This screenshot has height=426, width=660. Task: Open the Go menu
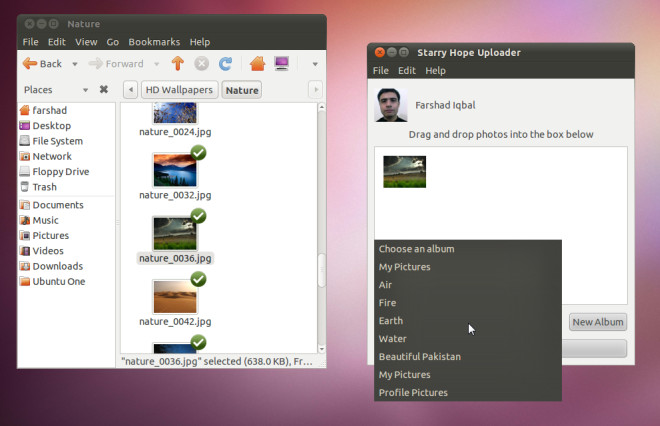(x=112, y=42)
